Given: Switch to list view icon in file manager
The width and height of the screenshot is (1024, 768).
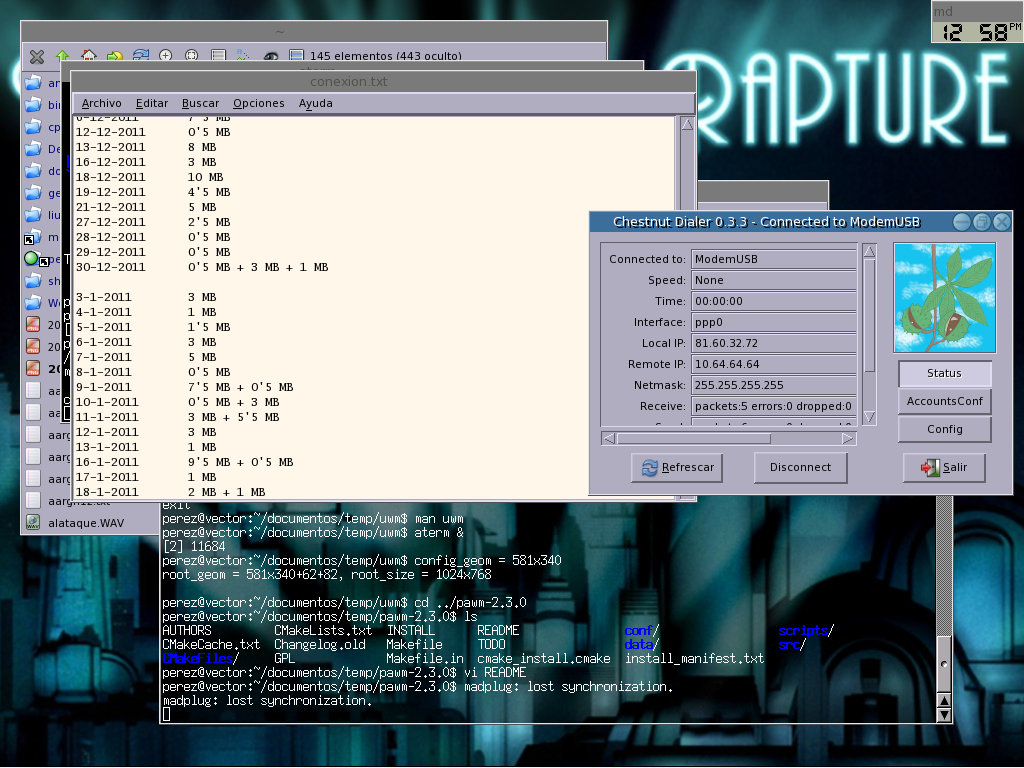Looking at the screenshot, I should pyautogui.click(x=218, y=56).
